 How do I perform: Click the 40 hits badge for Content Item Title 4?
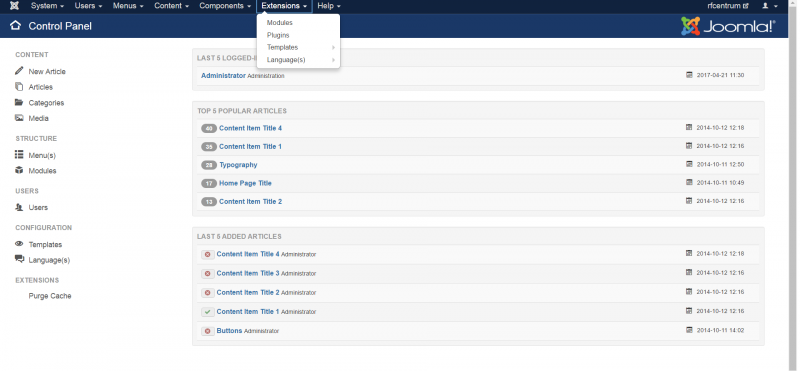point(209,129)
